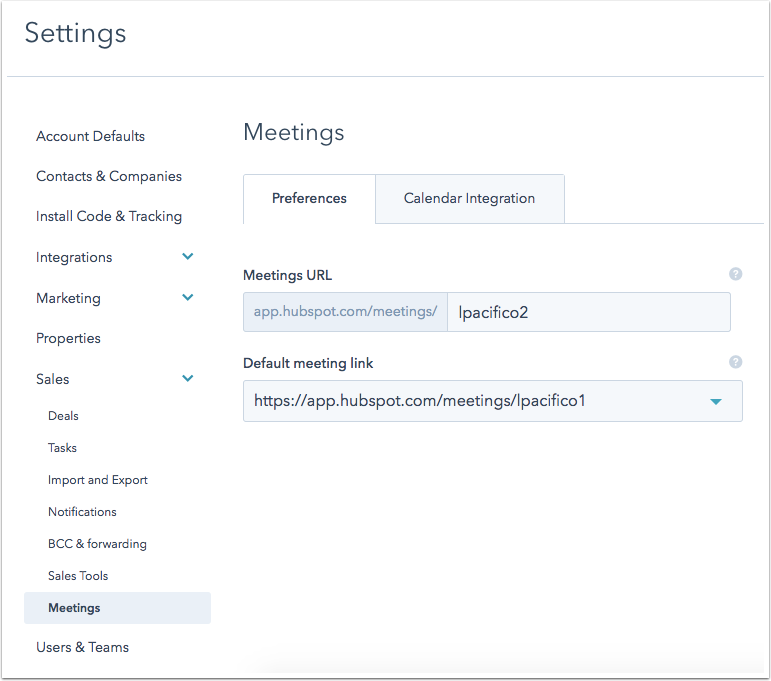Expand the Integrations section chevron
The image size is (771, 681).
(187, 256)
